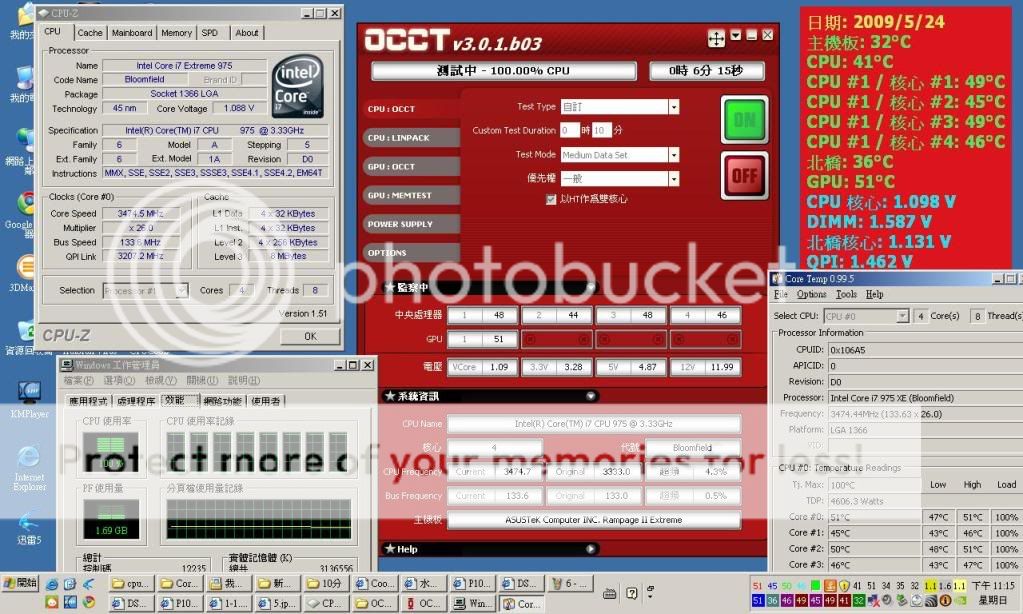Open the processor Selection dropdown in CPU-Z
The height and width of the screenshot is (614, 1023).
(x=181, y=290)
